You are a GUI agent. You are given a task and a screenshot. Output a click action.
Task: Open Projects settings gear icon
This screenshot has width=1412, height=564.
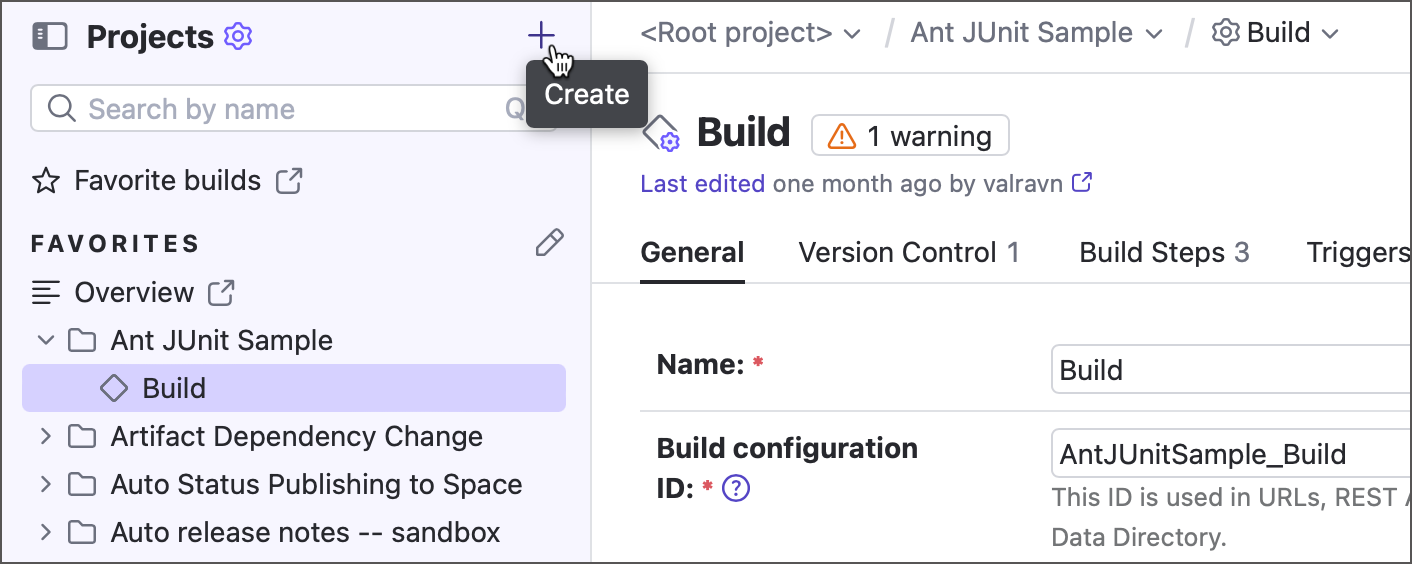[x=238, y=37]
